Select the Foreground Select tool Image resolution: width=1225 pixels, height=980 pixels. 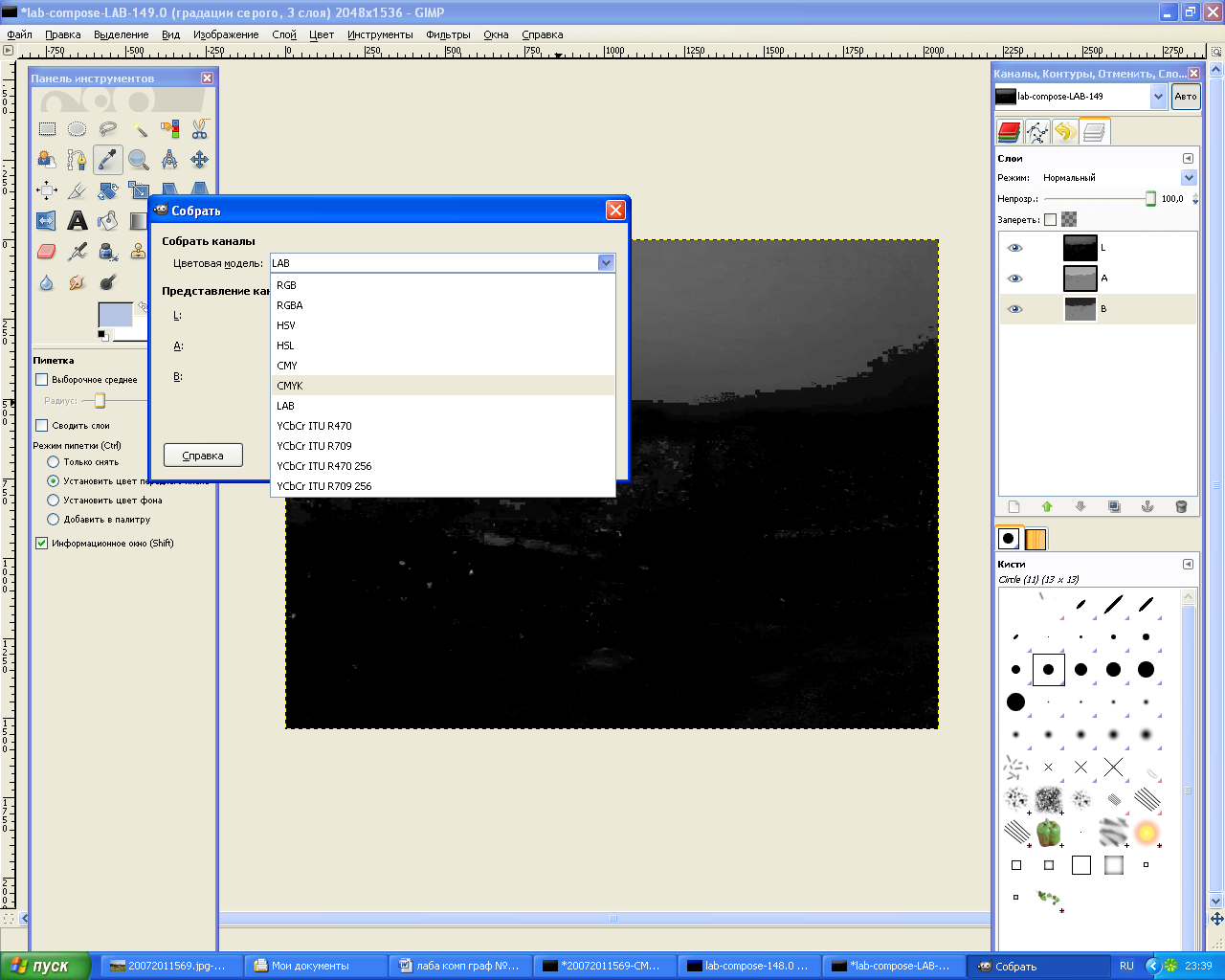pyautogui.click(x=47, y=160)
